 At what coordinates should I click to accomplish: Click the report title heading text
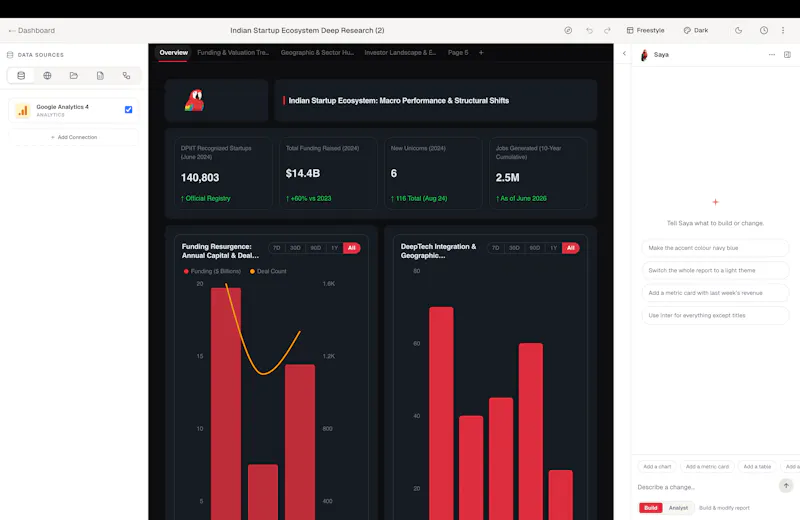point(398,101)
